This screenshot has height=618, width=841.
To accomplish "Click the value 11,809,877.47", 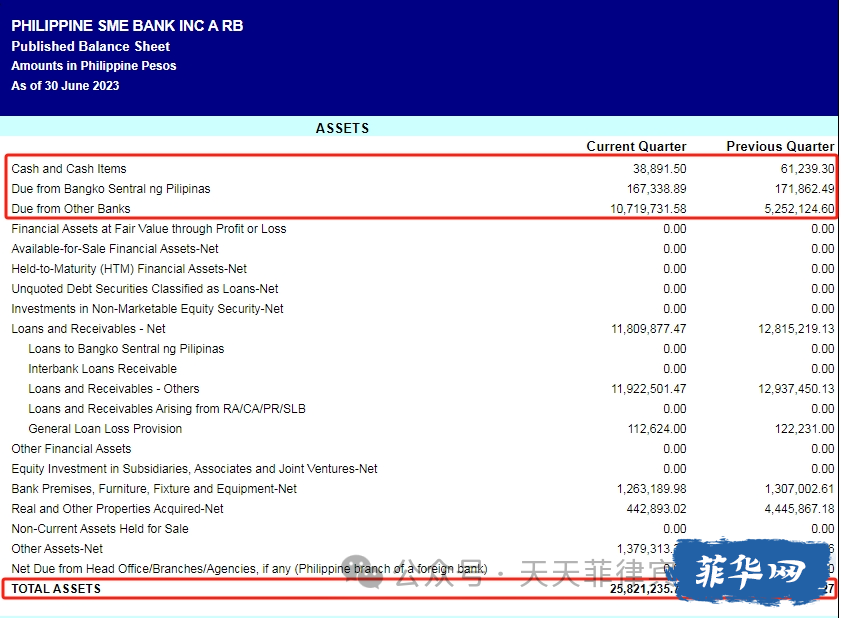I will click(x=648, y=329).
